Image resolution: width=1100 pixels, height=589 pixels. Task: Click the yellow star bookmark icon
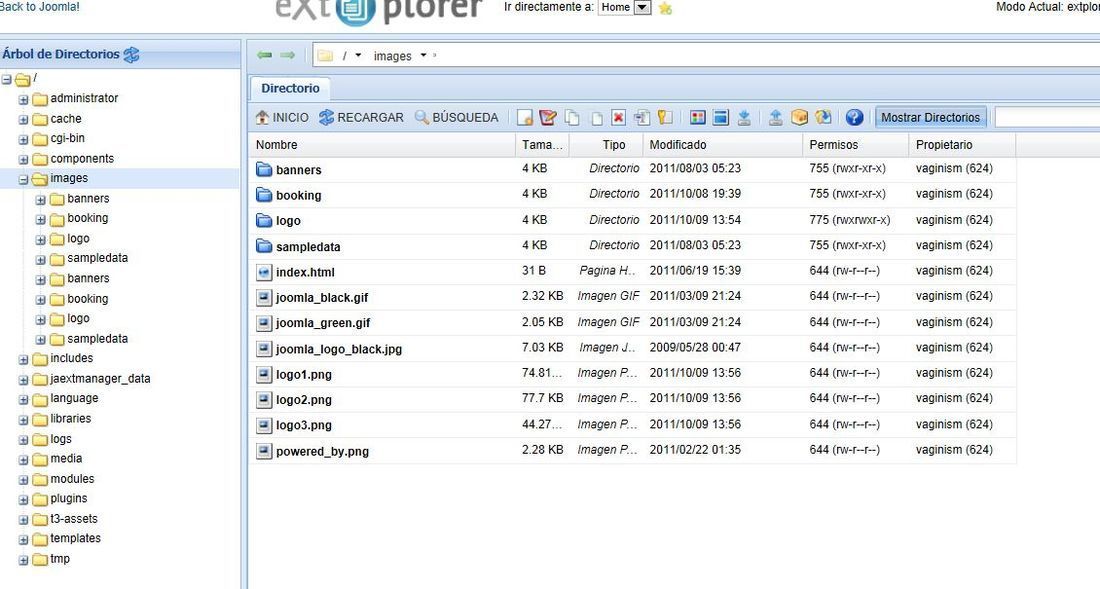(x=665, y=8)
